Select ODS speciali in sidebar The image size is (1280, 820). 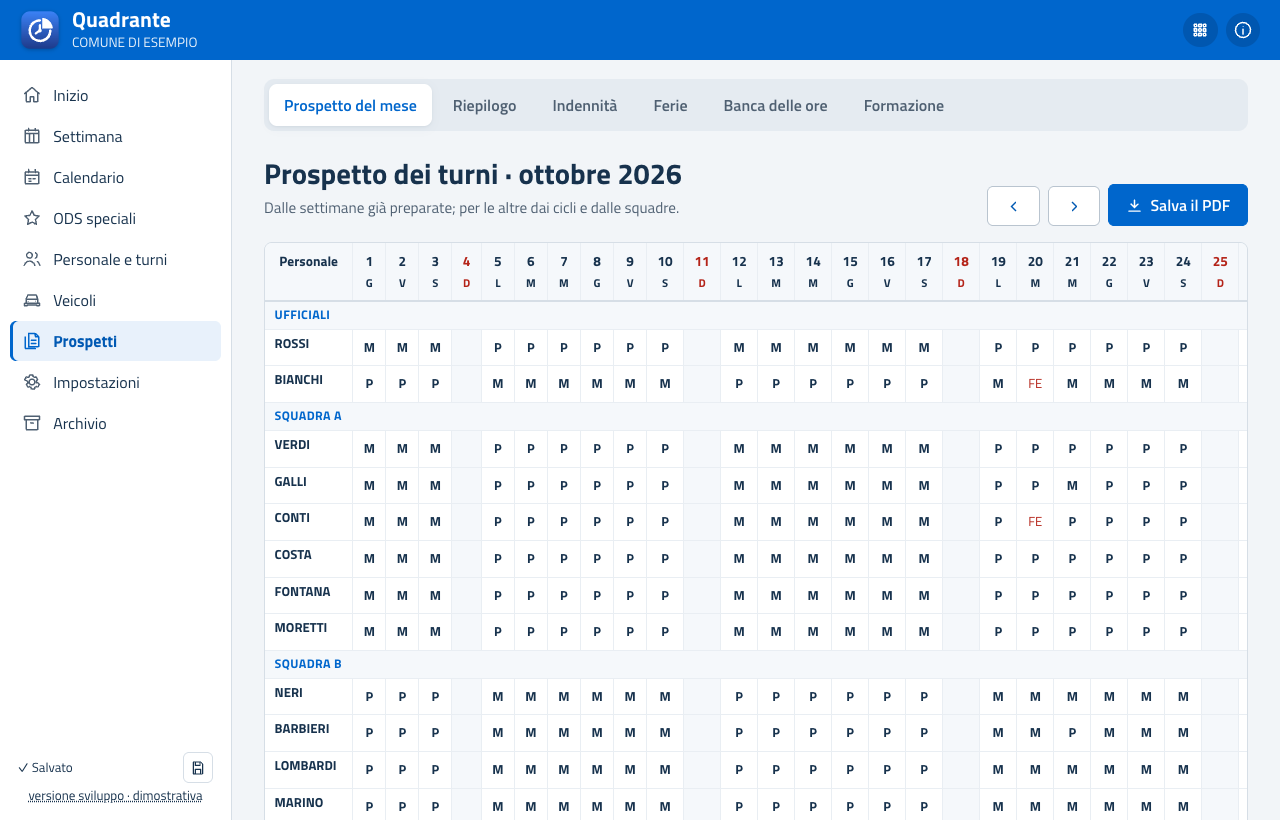[115, 218]
